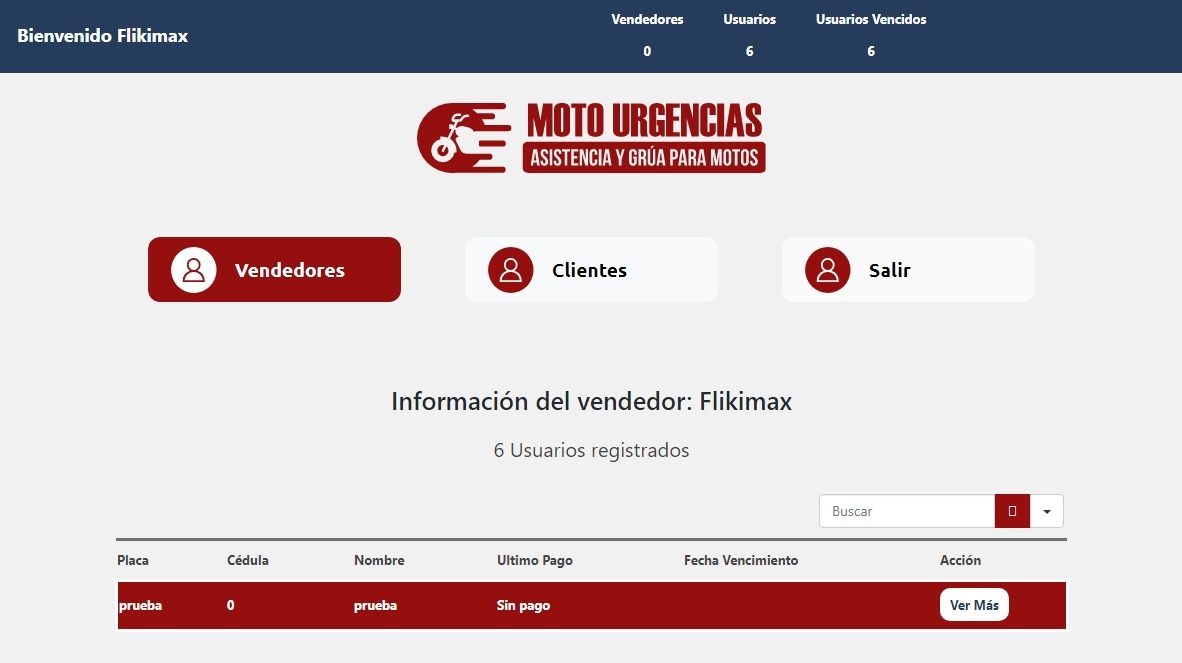Click the red search icon button
The image size is (1182, 663).
click(1012, 511)
